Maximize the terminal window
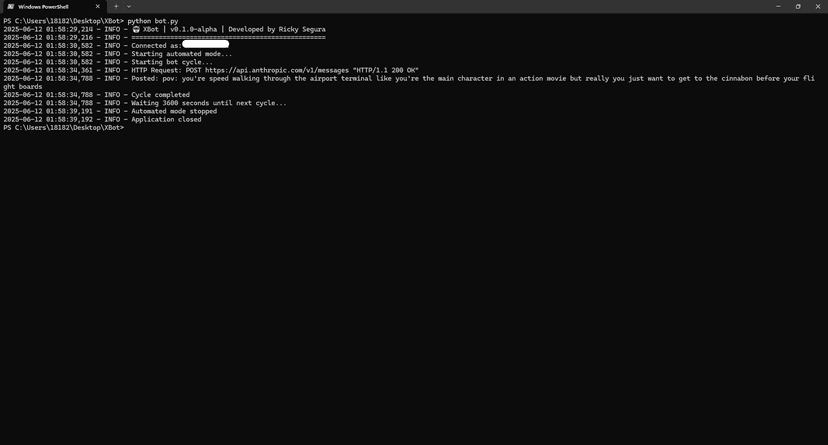This screenshot has width=828, height=445. click(798, 7)
